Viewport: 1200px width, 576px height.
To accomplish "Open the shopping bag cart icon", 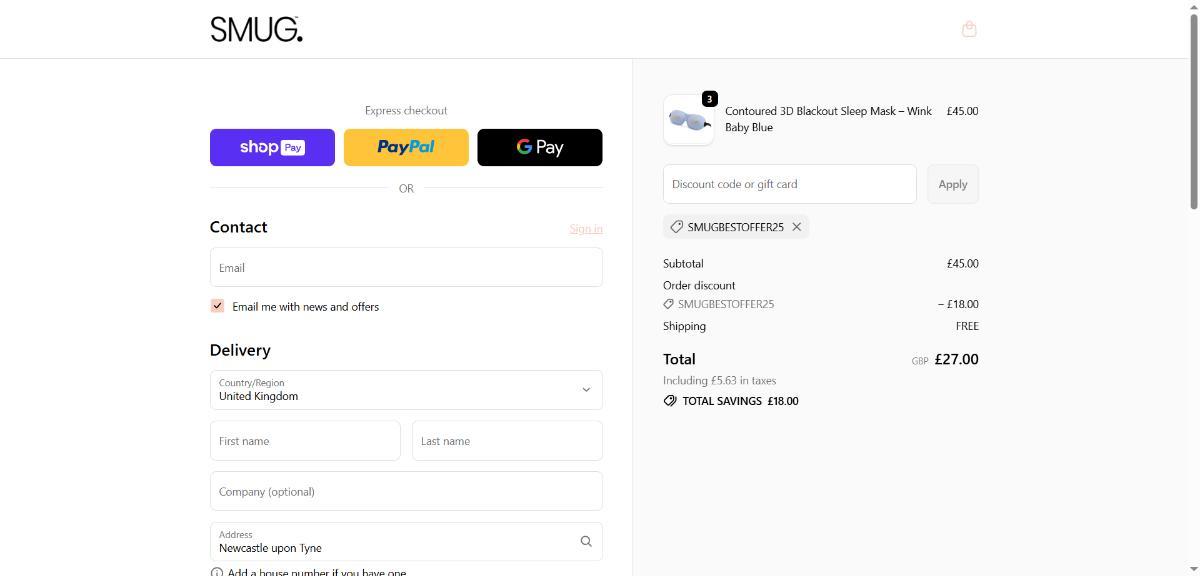I will 968,29.
